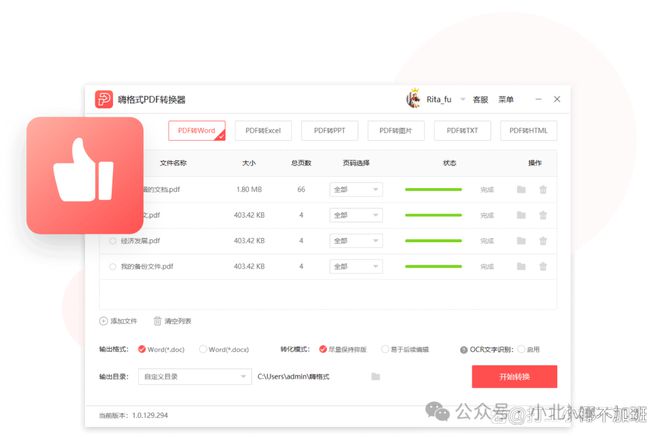Click the 总页数 column header
Image resolution: width=660 pixels, height=438 pixels.
(x=301, y=163)
